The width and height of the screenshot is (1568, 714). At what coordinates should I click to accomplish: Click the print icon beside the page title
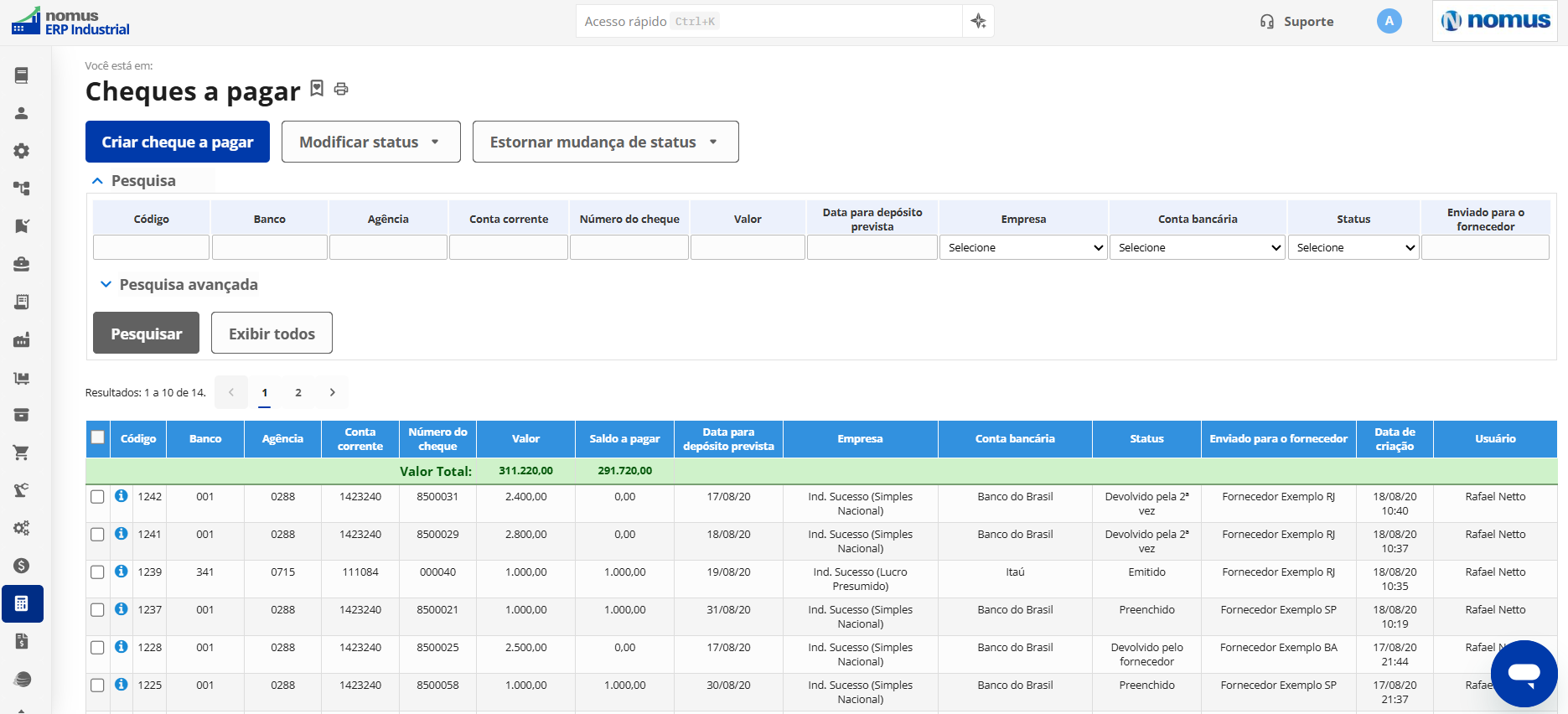[x=341, y=89]
